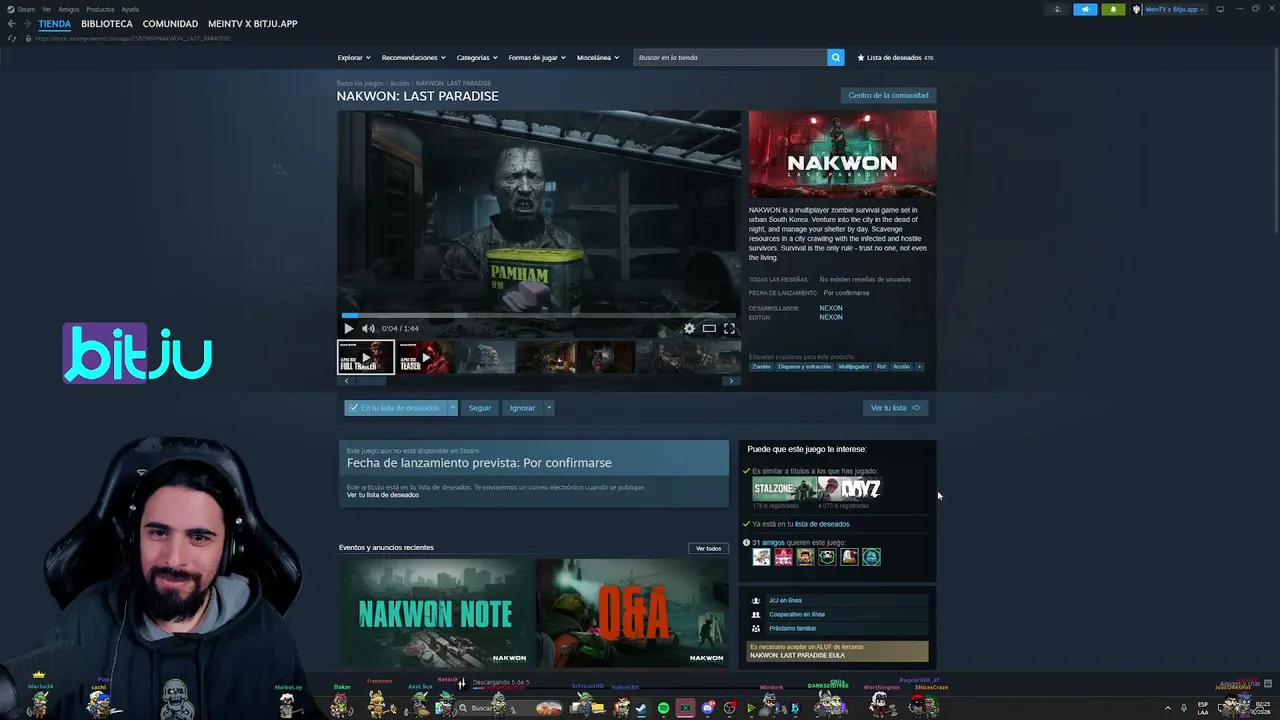Image resolution: width=1280 pixels, height=720 pixels.
Task: Expand the wishlist button dropdown arrow
Action: 452,408
